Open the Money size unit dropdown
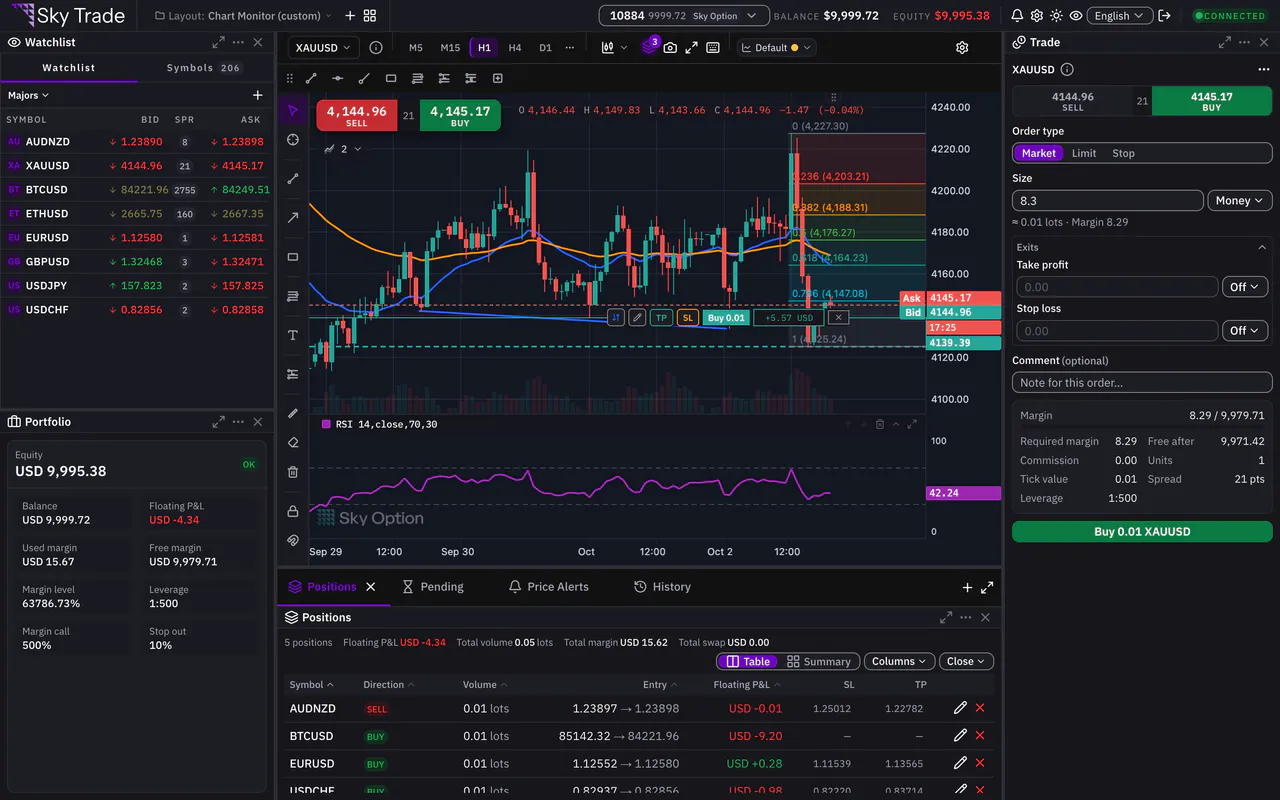 tap(1240, 200)
